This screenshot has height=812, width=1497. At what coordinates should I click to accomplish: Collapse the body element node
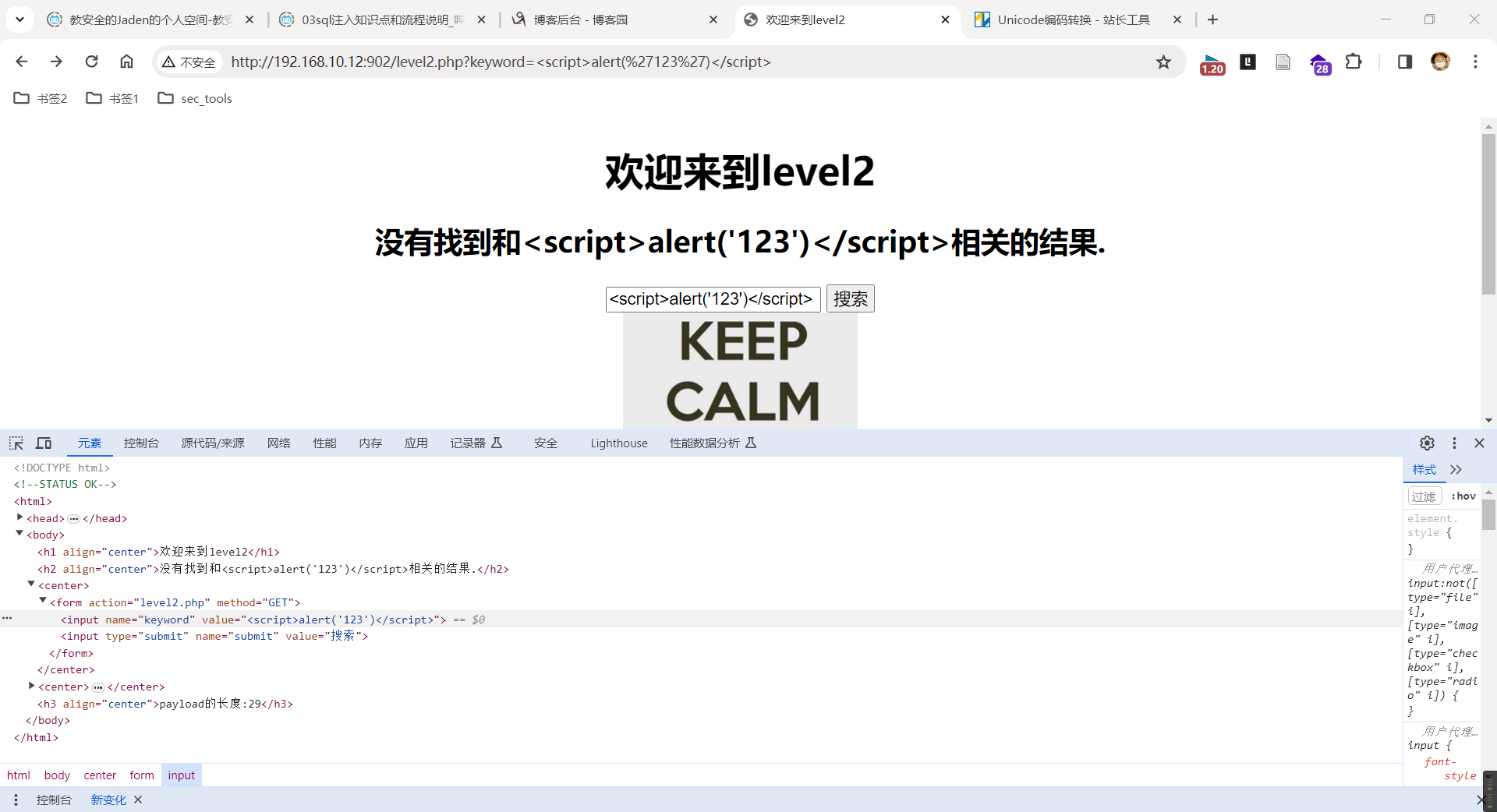click(x=19, y=534)
